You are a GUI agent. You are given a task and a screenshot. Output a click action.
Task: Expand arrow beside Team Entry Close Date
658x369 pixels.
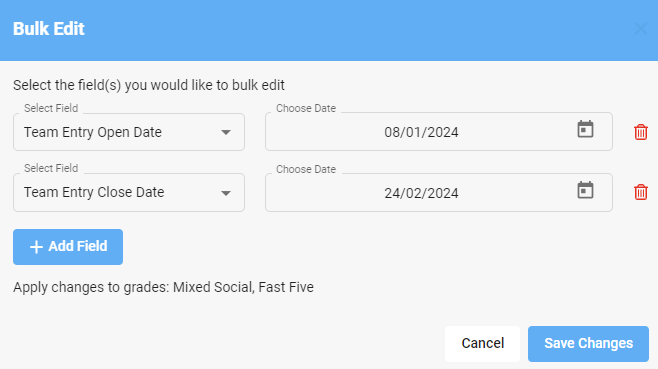click(226, 193)
